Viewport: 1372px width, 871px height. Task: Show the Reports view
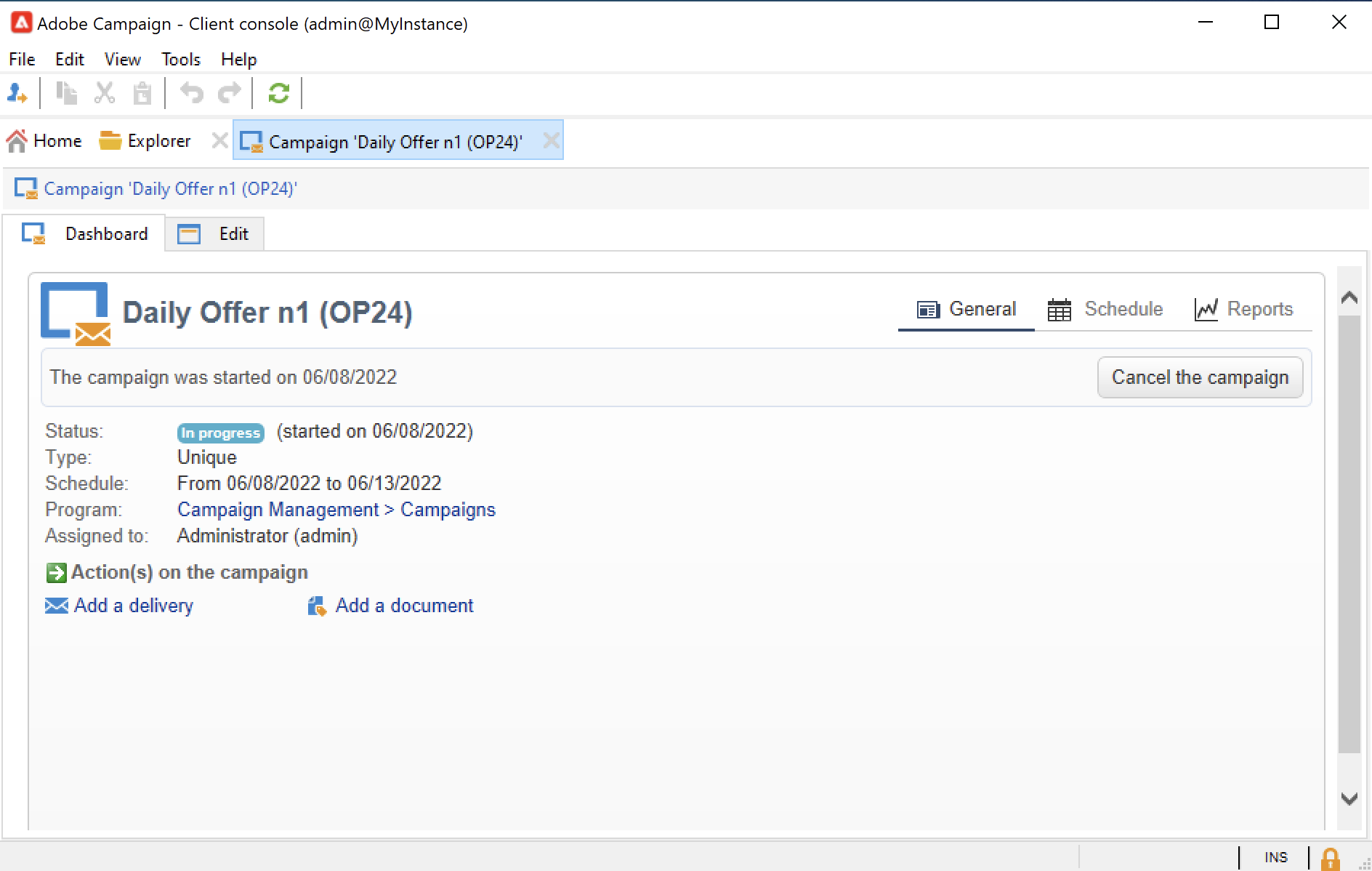(1244, 310)
